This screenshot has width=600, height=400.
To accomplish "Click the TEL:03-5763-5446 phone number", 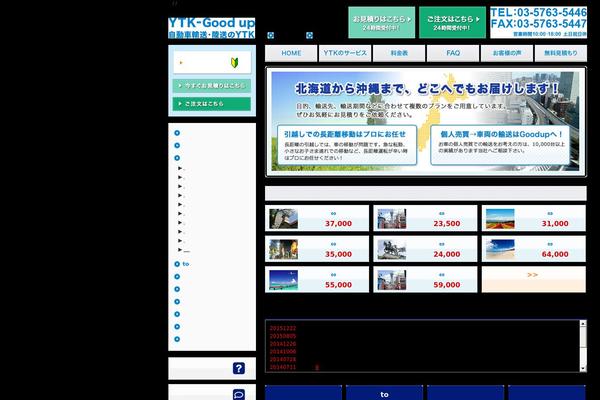I will coord(538,13).
